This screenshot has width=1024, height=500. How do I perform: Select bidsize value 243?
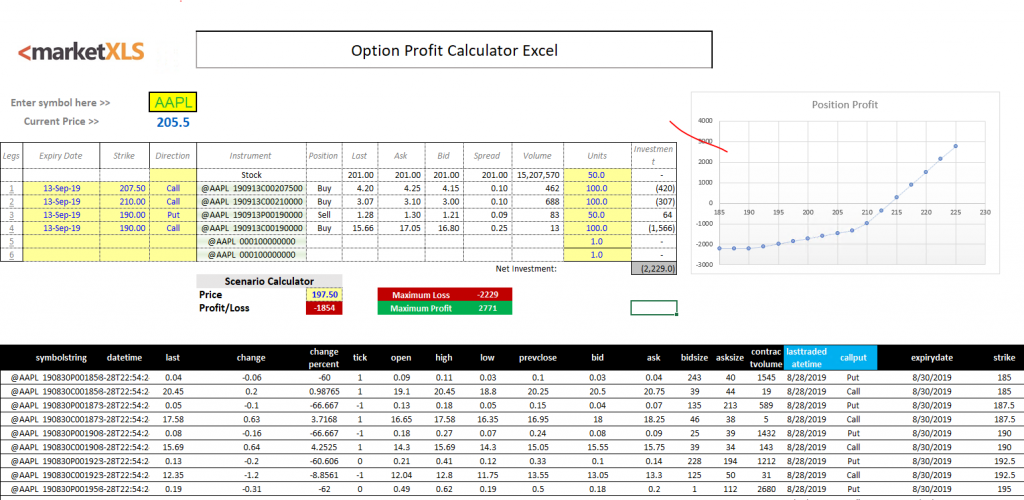[693, 378]
